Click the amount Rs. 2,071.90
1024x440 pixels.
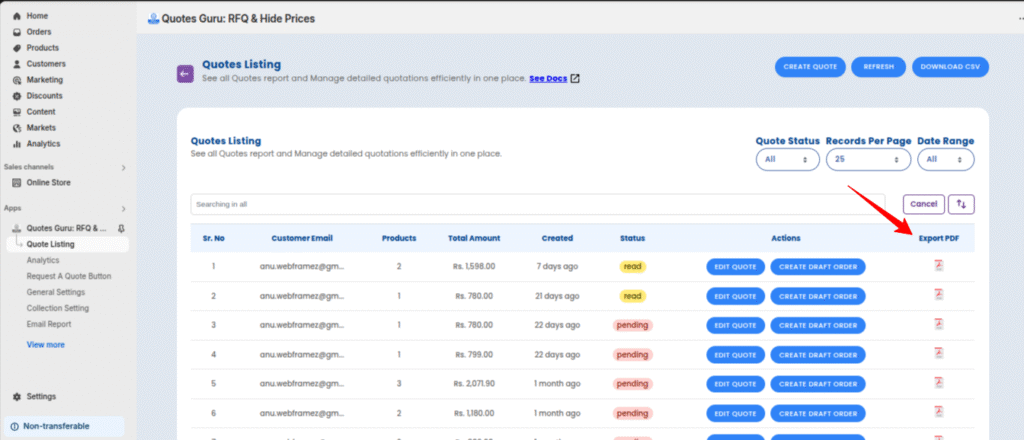tap(474, 384)
